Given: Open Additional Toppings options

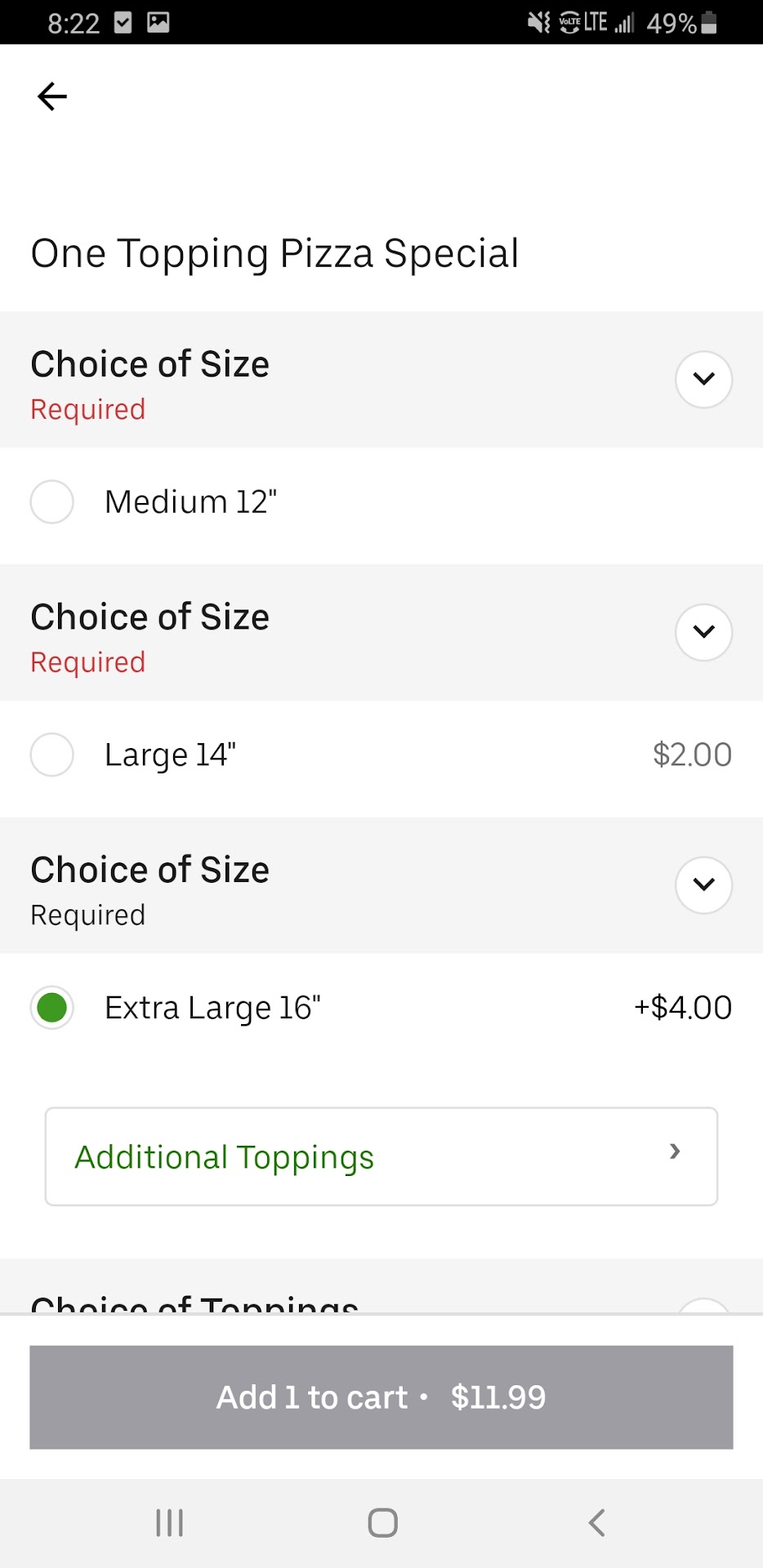Looking at the screenshot, I should tap(381, 1156).
